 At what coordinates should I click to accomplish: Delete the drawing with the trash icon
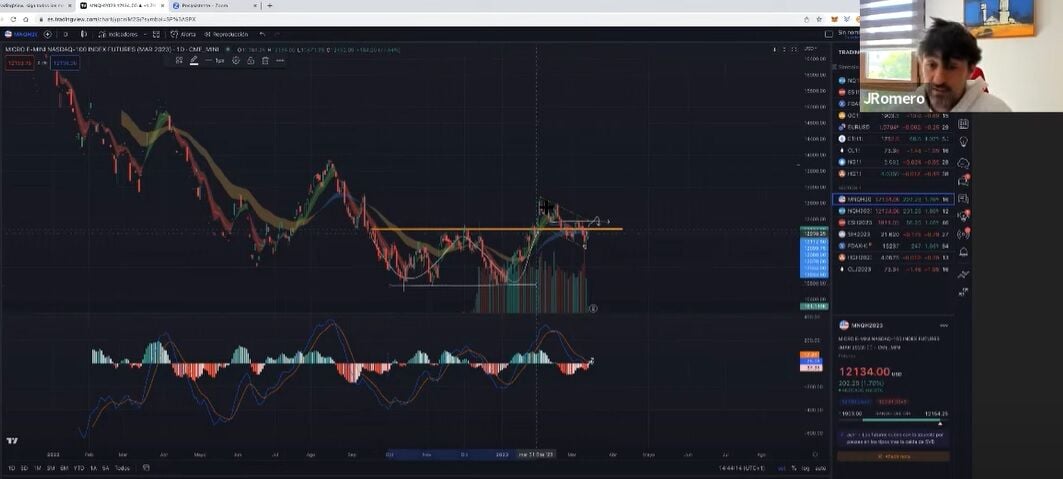pos(265,60)
